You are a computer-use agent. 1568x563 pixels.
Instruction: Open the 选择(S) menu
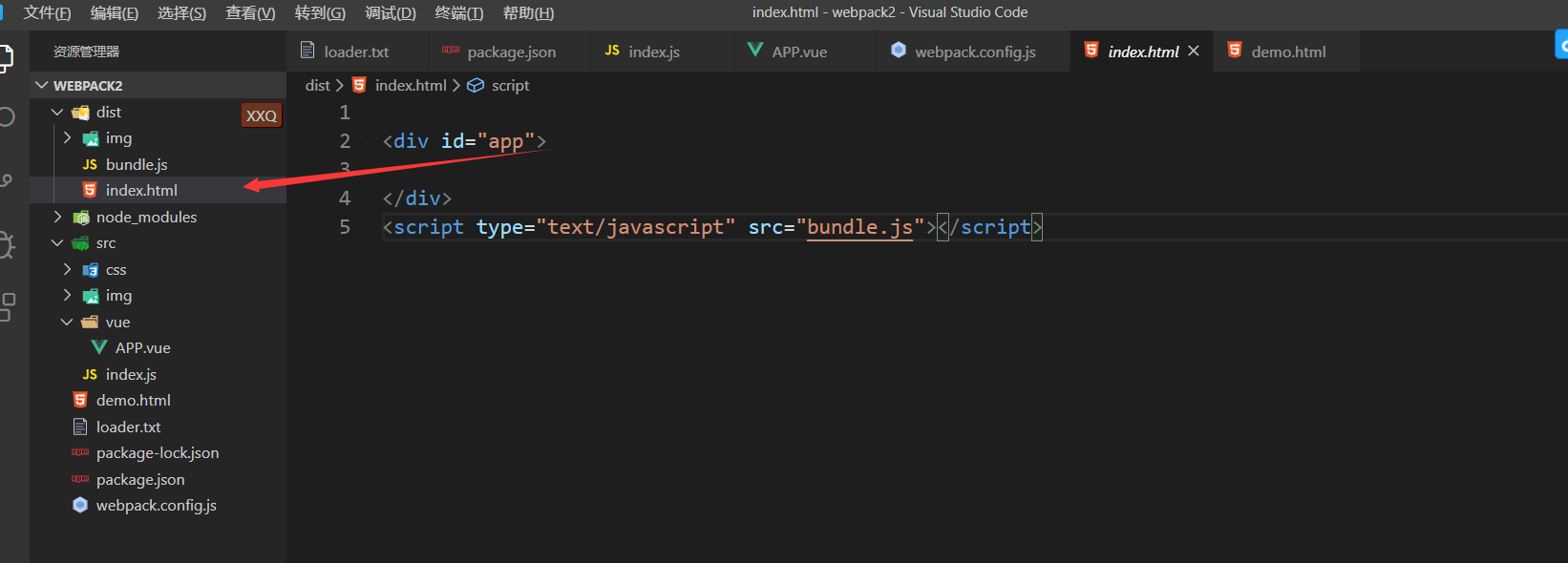(x=181, y=12)
